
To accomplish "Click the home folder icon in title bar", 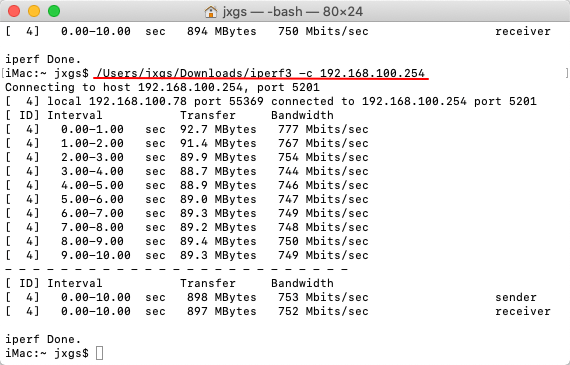I will click(211, 11).
